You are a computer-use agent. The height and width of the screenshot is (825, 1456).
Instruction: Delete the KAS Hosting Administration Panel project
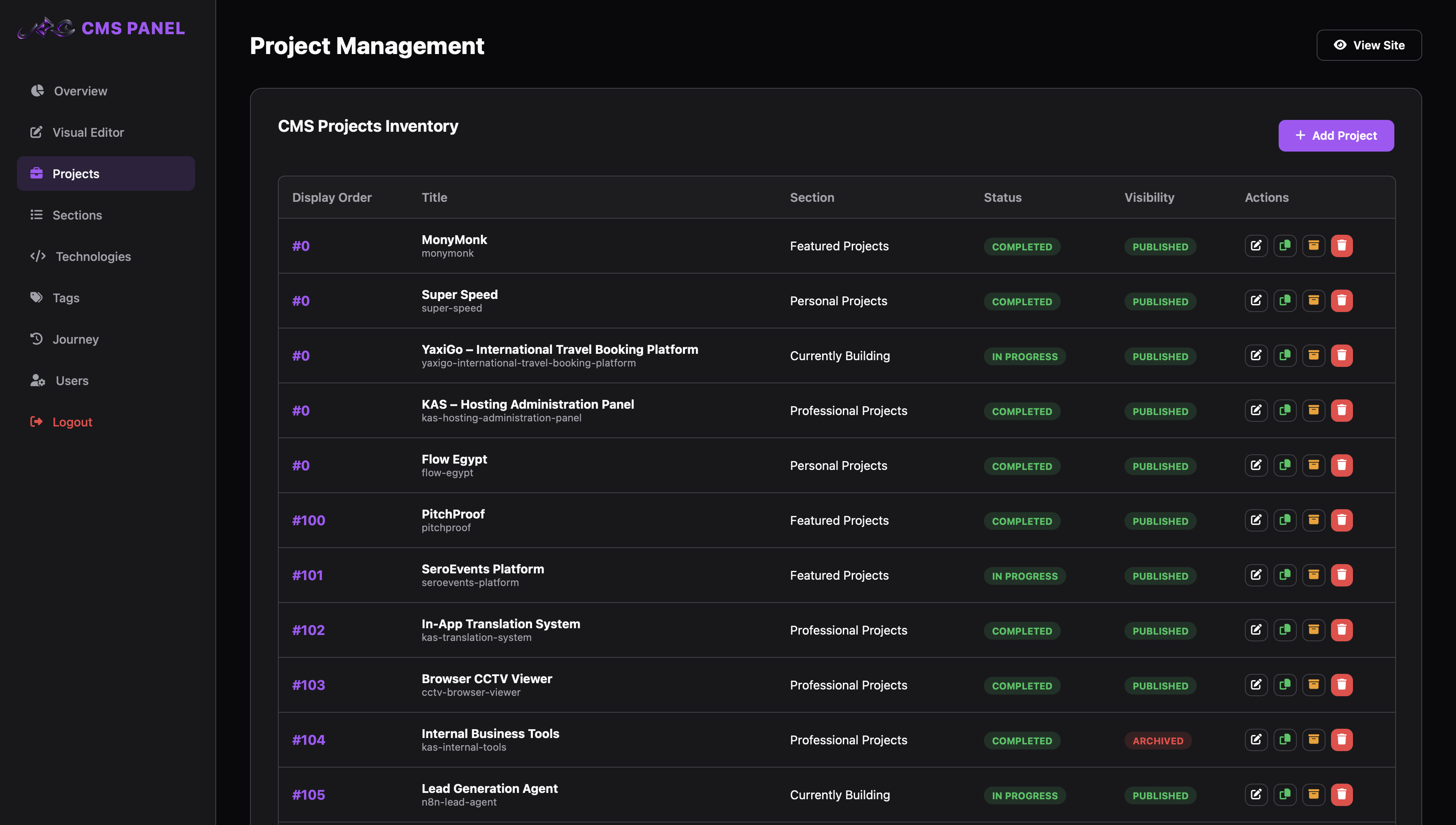pyautogui.click(x=1342, y=411)
